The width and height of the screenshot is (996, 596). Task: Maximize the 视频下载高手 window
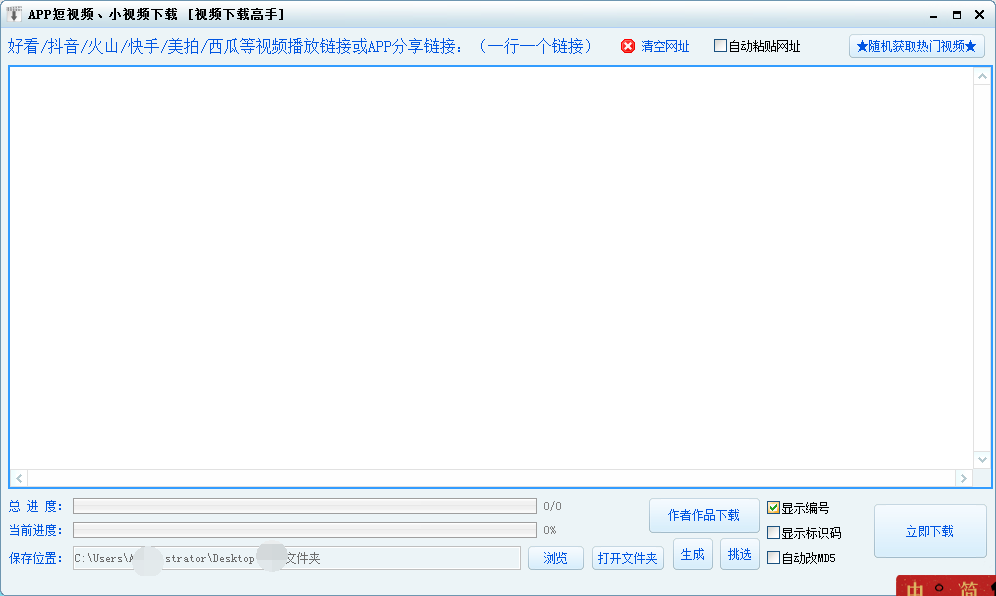[x=957, y=15]
